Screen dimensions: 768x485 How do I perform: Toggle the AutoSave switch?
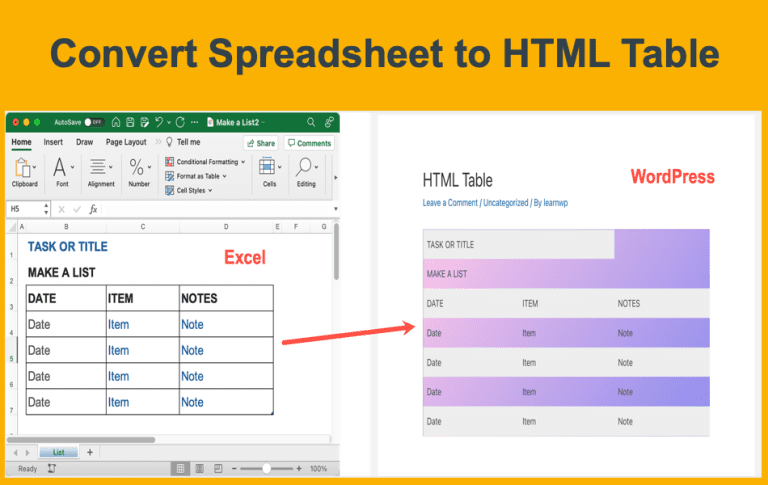(x=94, y=122)
